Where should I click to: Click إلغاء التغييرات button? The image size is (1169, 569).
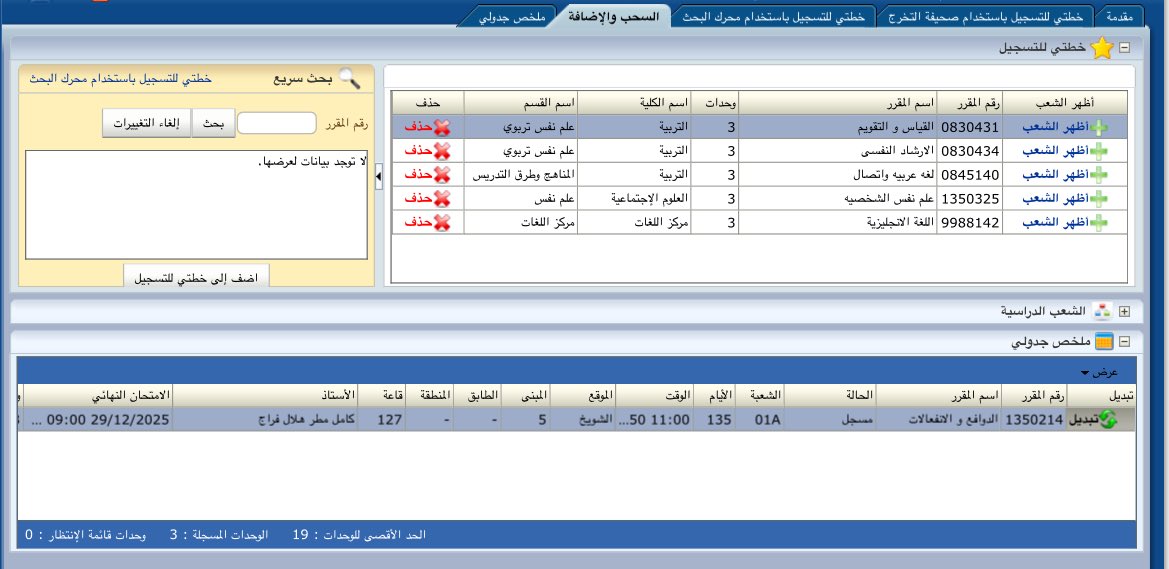pos(146,124)
